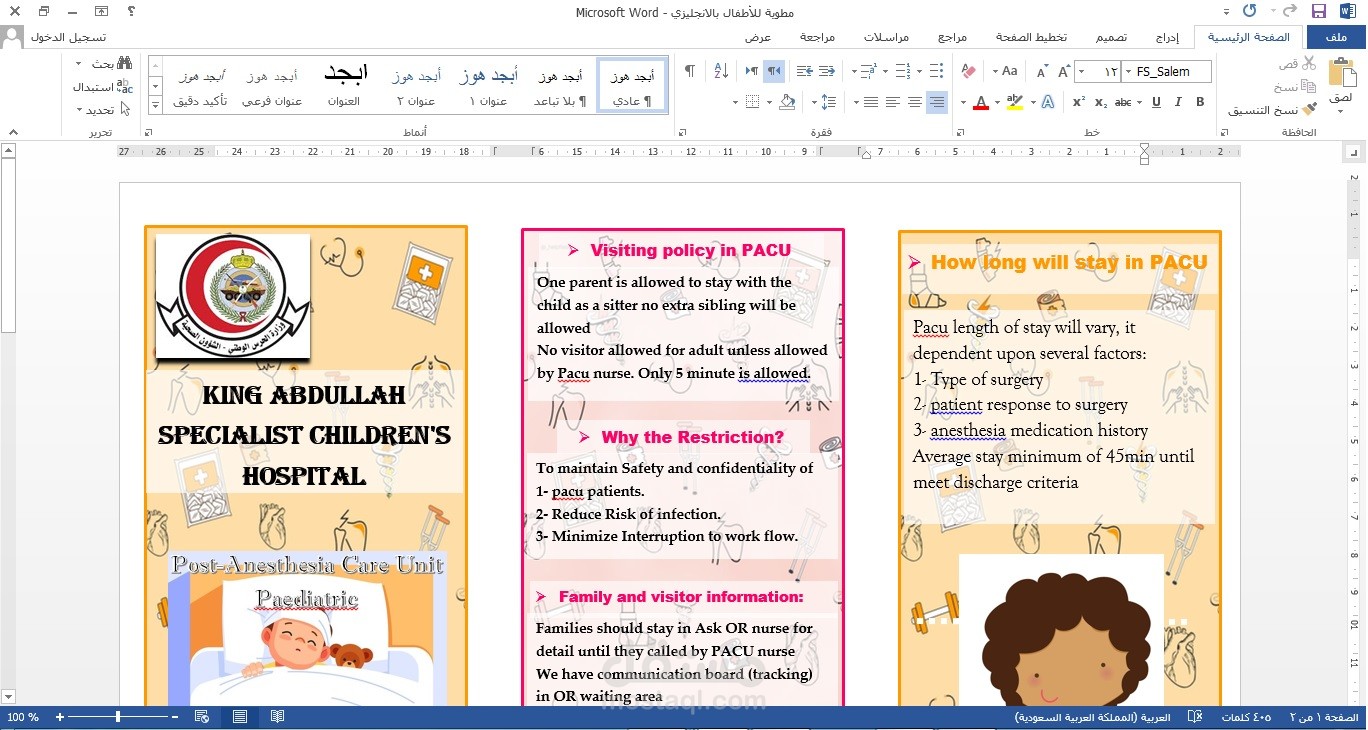Image resolution: width=1368 pixels, height=730 pixels.
Task: Toggle Italic formatting (I)
Action: coord(1178,102)
